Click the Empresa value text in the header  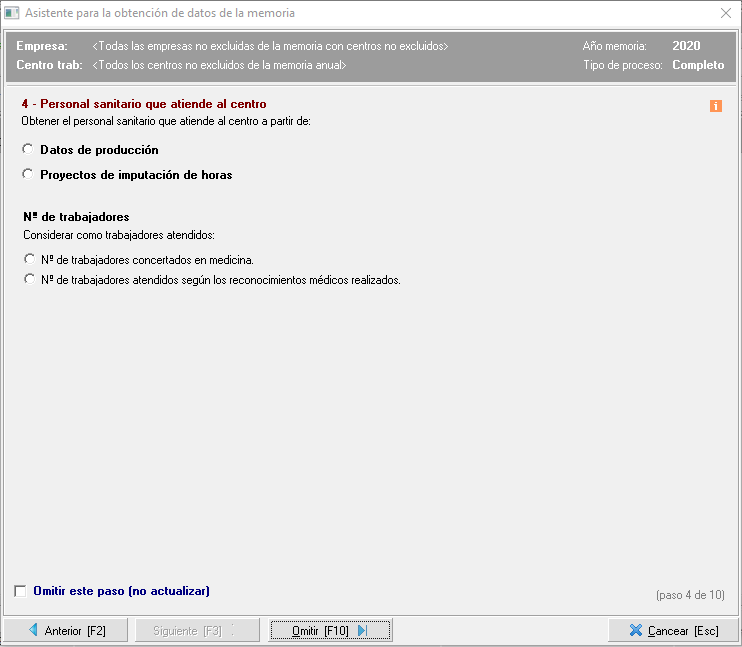(x=270, y=46)
